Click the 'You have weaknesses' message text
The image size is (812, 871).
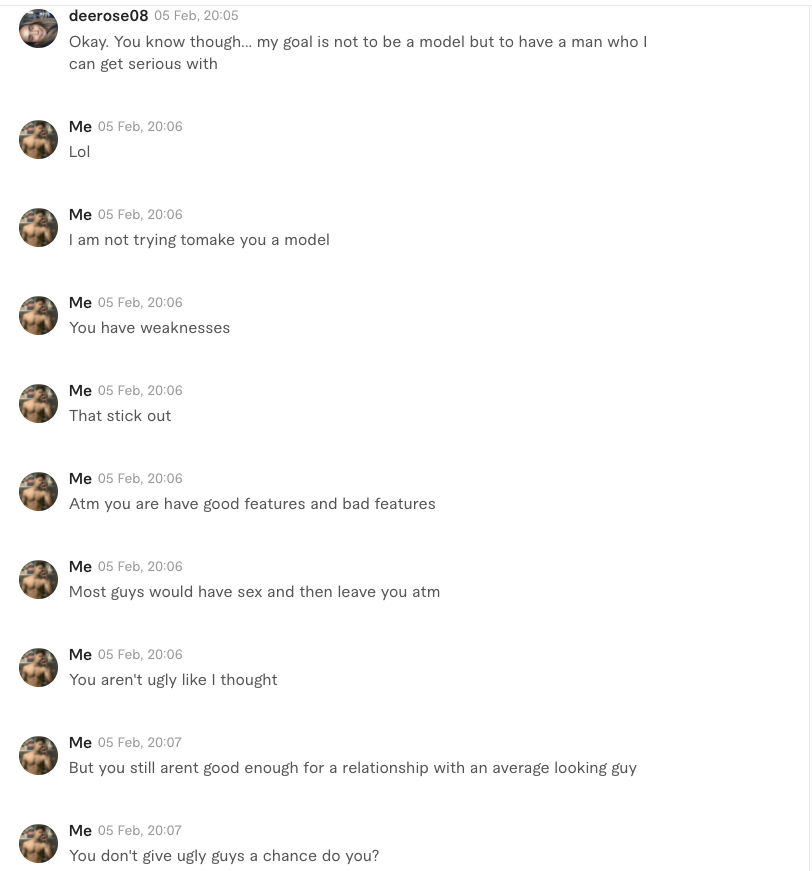coord(149,327)
